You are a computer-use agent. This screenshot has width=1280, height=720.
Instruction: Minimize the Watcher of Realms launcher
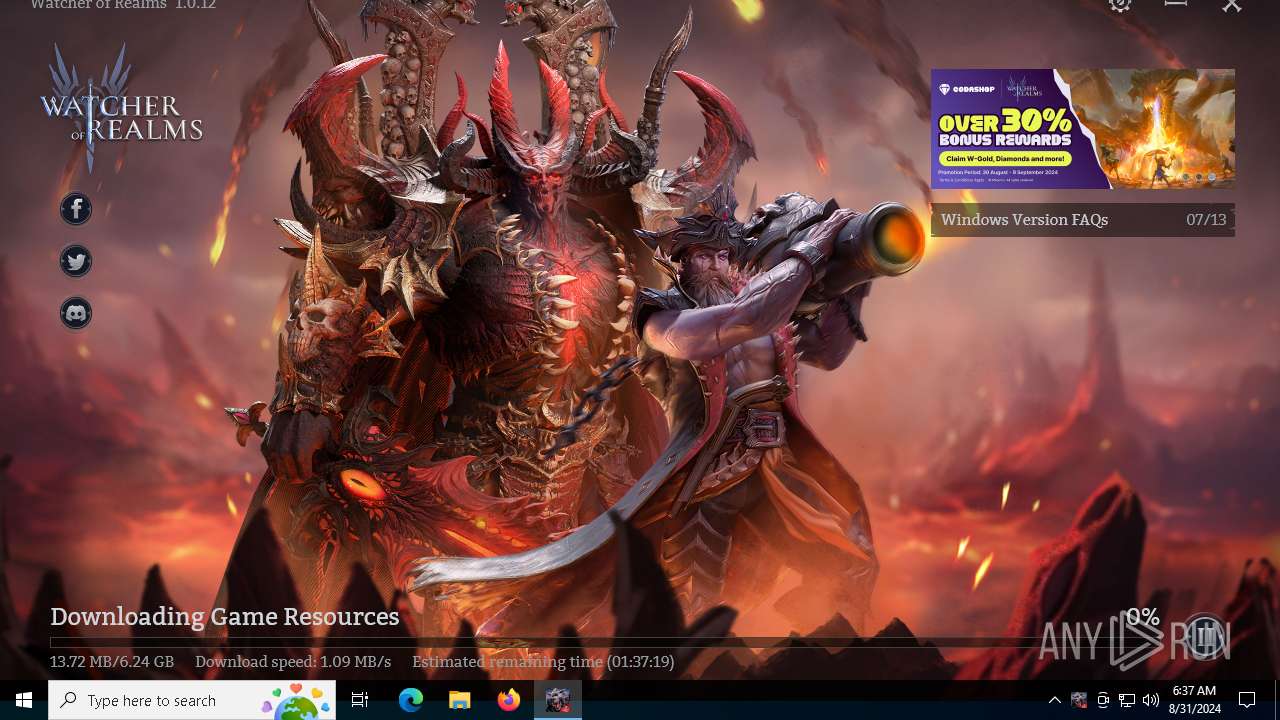[x=1176, y=4]
